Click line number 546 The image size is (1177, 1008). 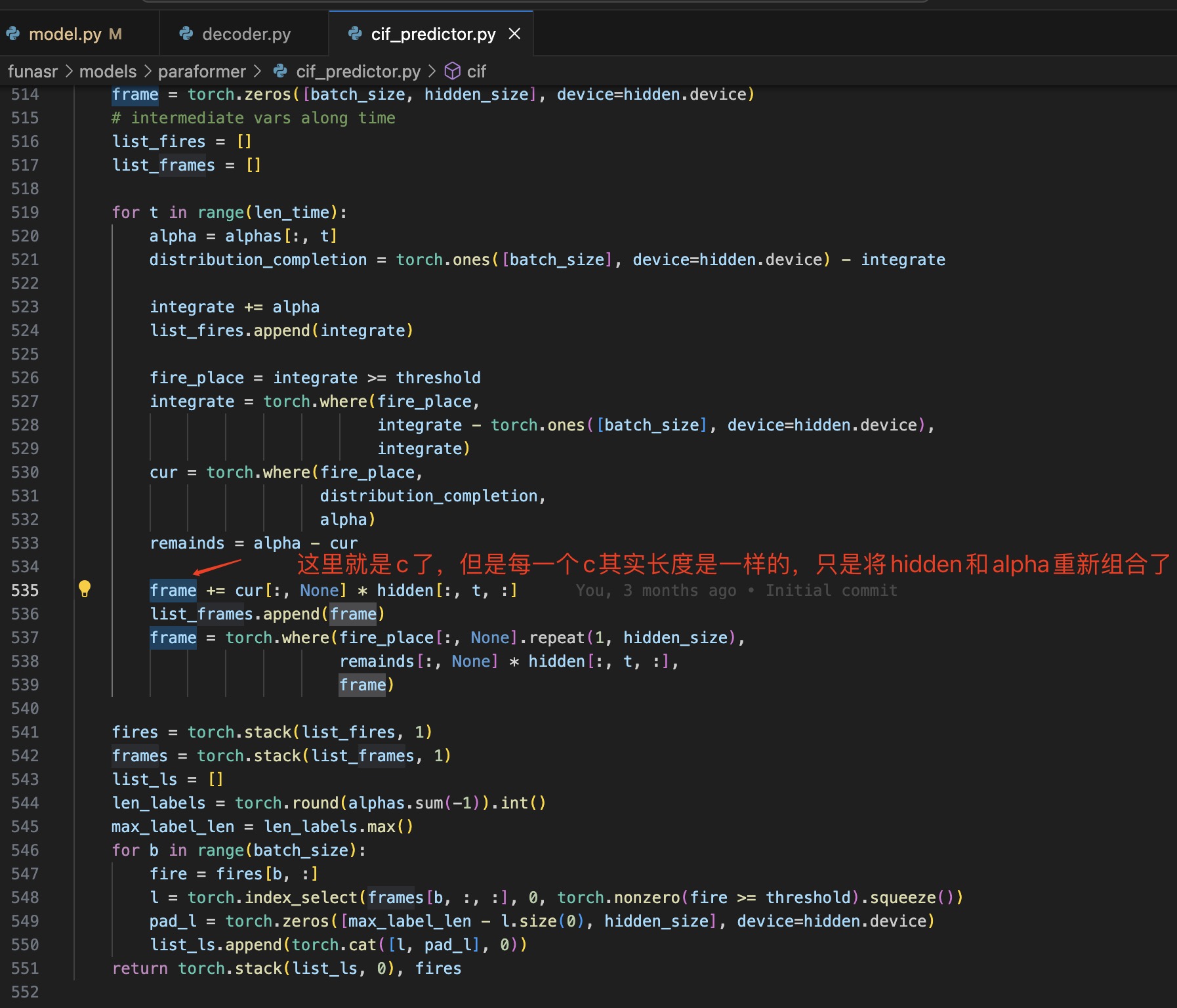click(25, 850)
